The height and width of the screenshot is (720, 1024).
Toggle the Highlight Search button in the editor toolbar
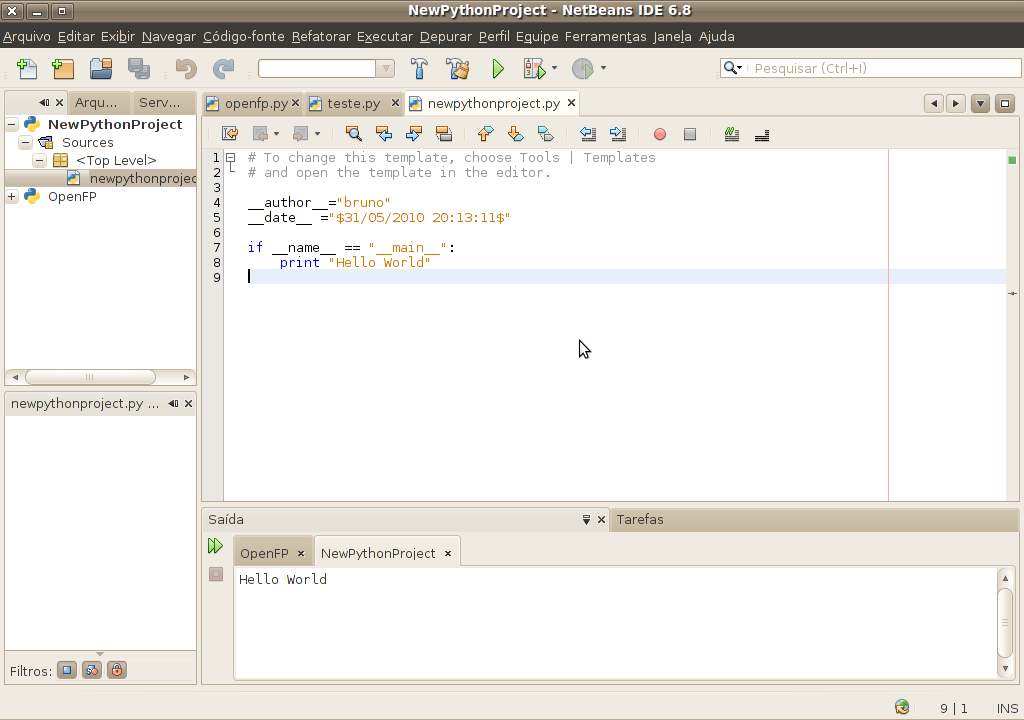tap(444, 134)
